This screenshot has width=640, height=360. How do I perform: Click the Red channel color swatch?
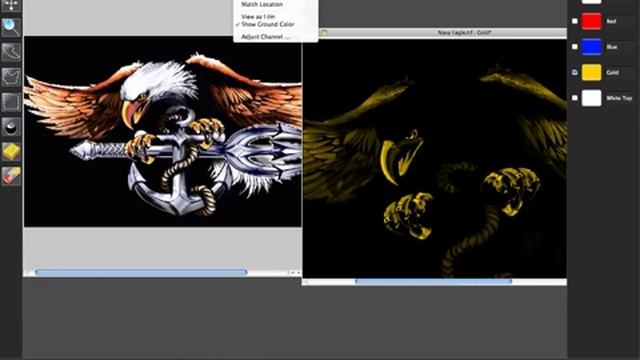[591, 21]
